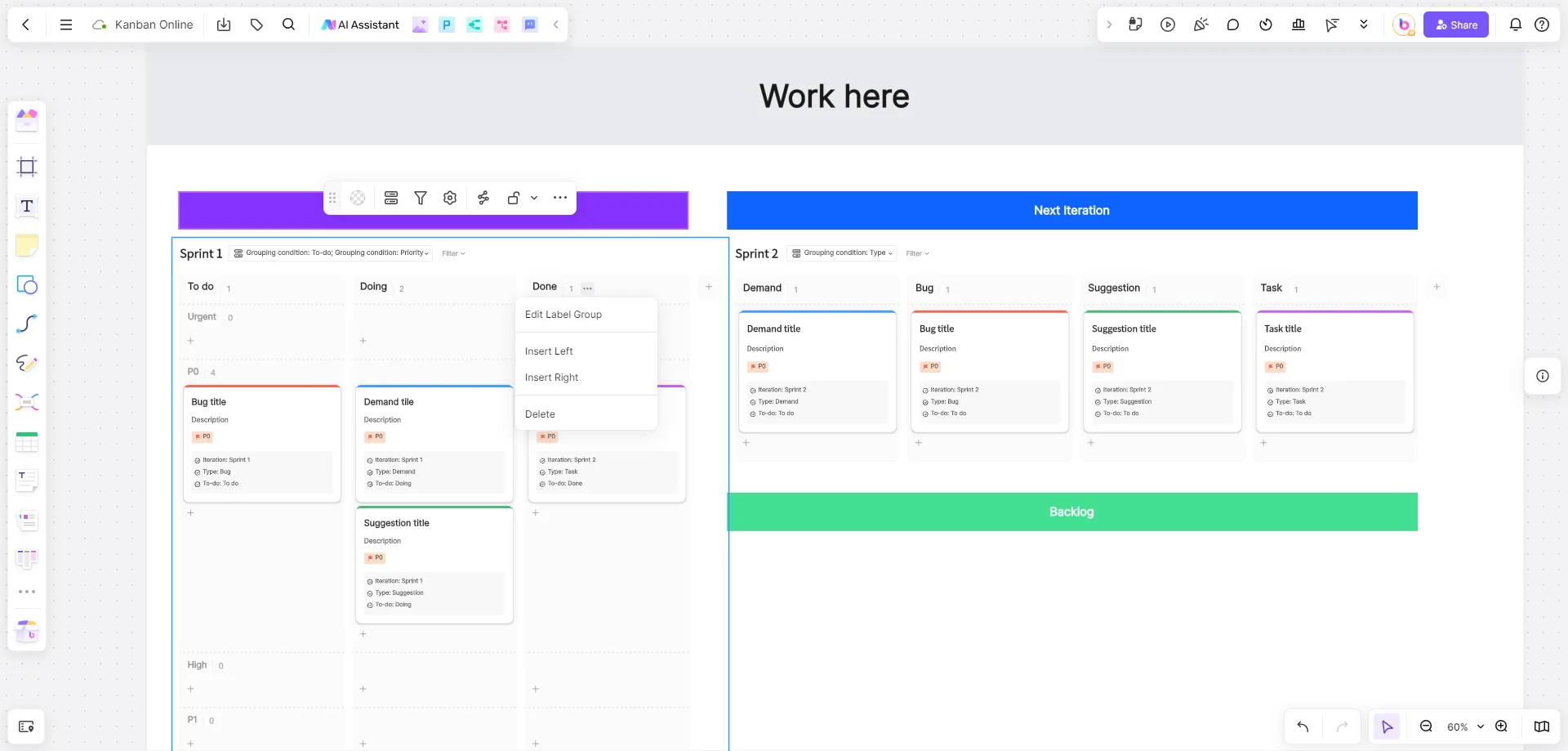
Task: Open Sprint 1 Filter dropdown
Action: coord(453,253)
